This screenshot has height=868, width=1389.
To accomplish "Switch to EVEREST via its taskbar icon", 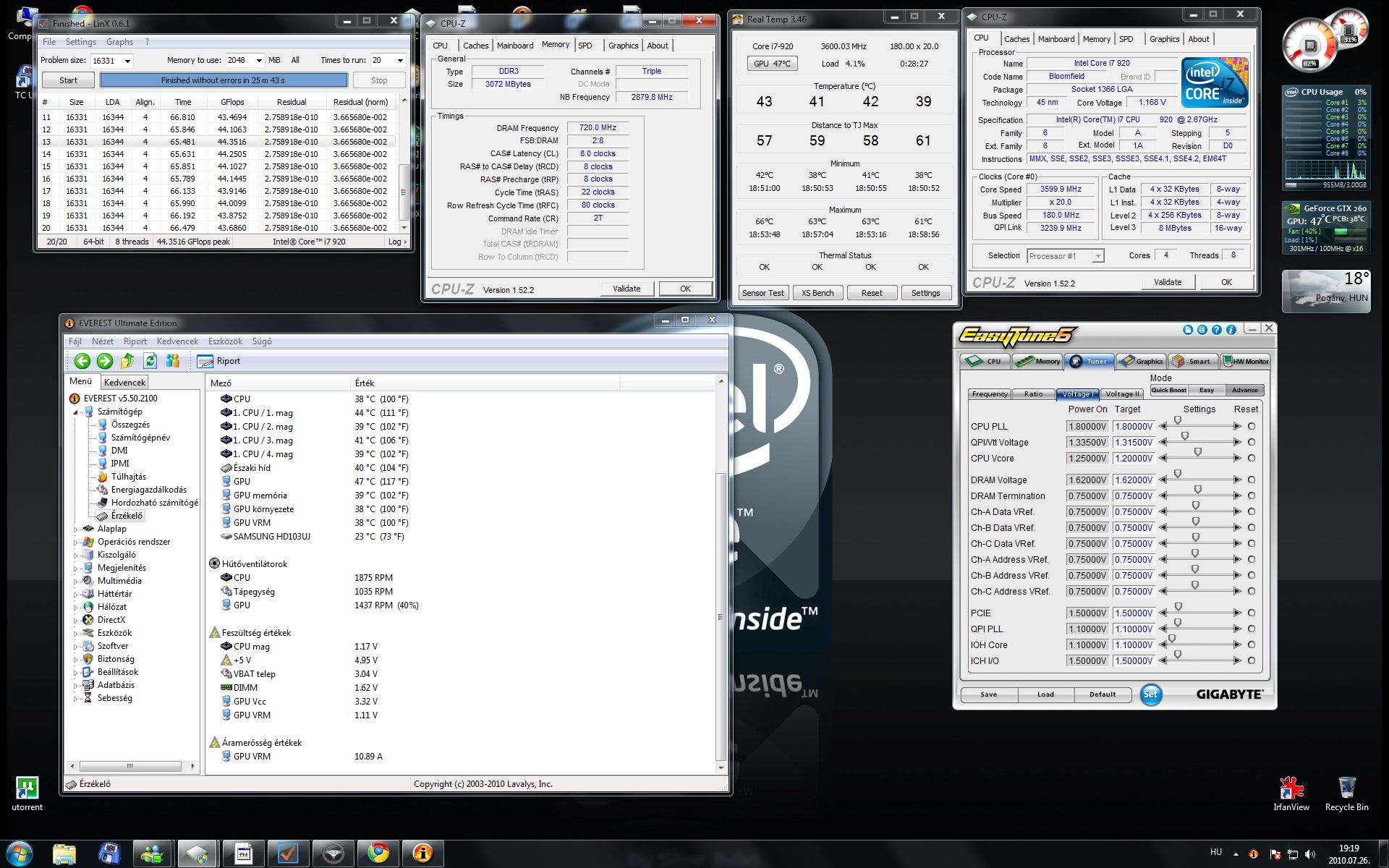I will click(x=422, y=854).
